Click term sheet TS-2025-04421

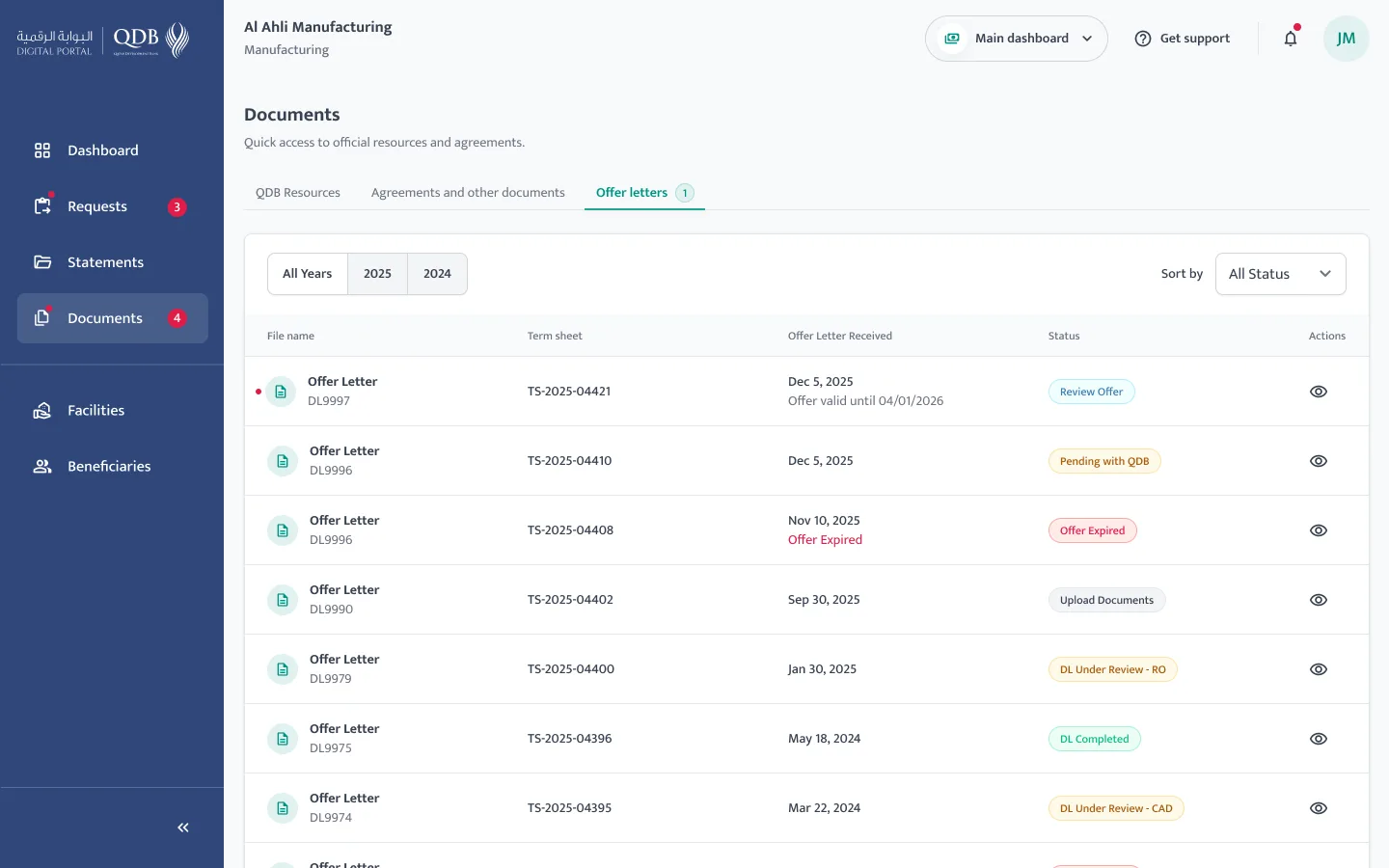(x=569, y=392)
